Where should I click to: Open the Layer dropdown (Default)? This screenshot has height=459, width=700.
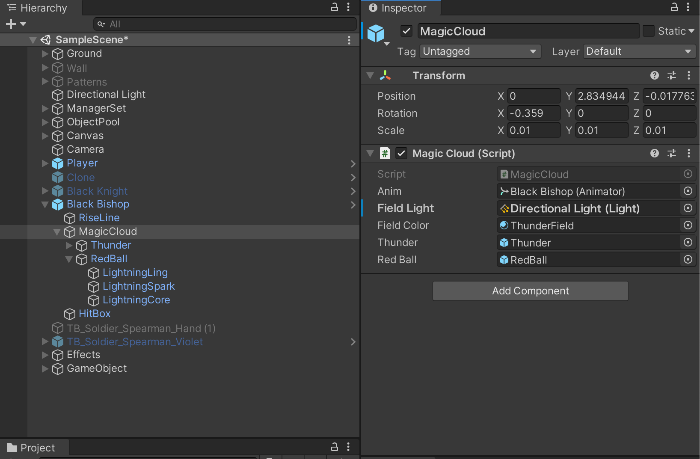point(639,52)
